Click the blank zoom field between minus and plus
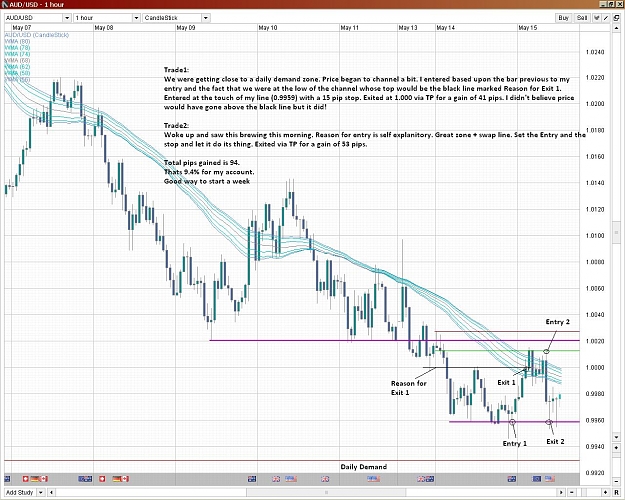Viewport: 625px width, 500px height. [x=589, y=492]
